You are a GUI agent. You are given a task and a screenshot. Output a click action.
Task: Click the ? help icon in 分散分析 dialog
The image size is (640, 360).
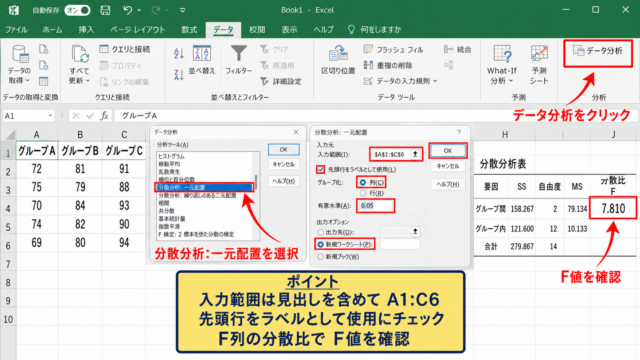[x=459, y=132]
